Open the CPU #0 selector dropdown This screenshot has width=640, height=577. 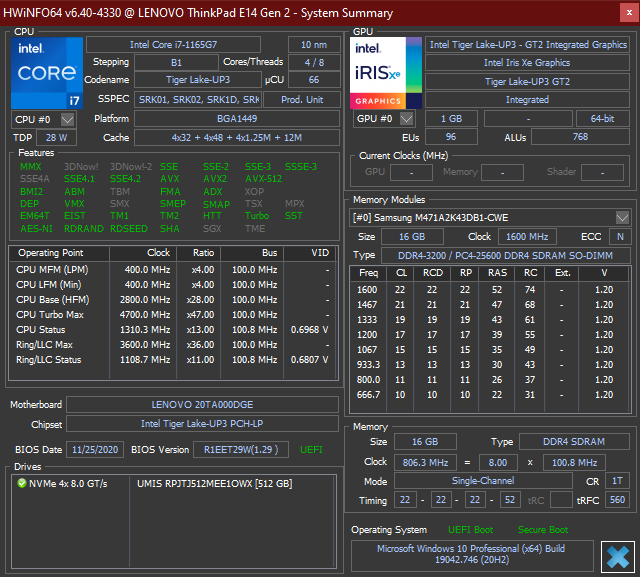coord(67,119)
